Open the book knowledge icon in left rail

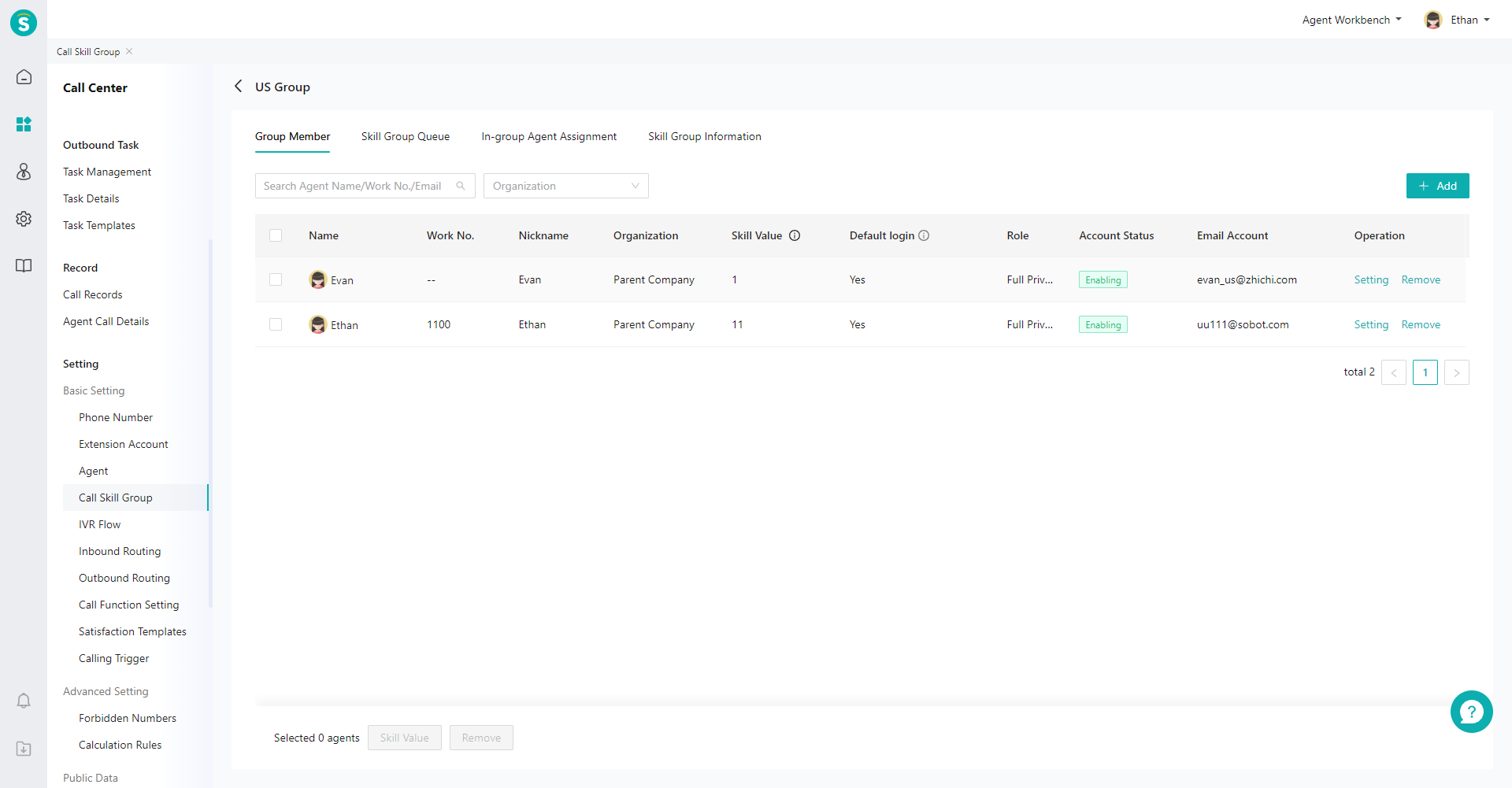coord(24,265)
